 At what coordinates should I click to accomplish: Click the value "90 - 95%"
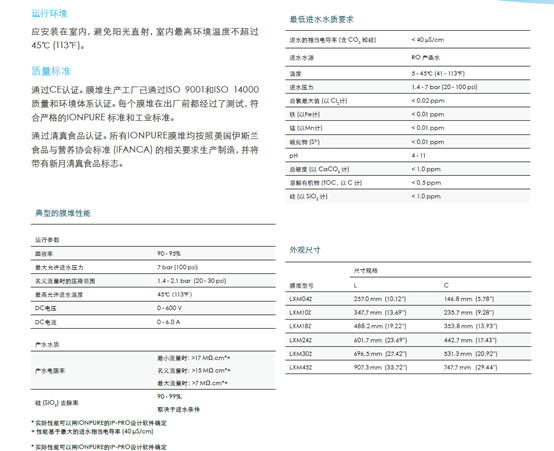[169, 253]
